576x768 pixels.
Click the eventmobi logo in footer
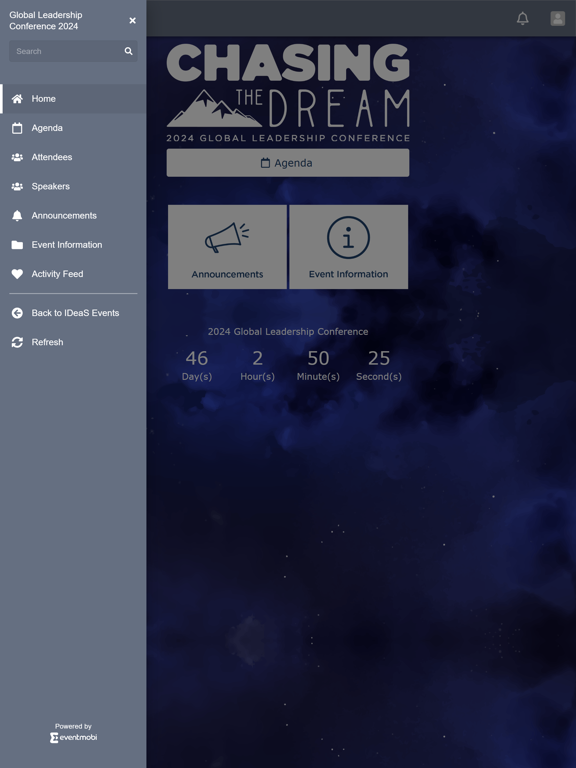click(x=73, y=737)
